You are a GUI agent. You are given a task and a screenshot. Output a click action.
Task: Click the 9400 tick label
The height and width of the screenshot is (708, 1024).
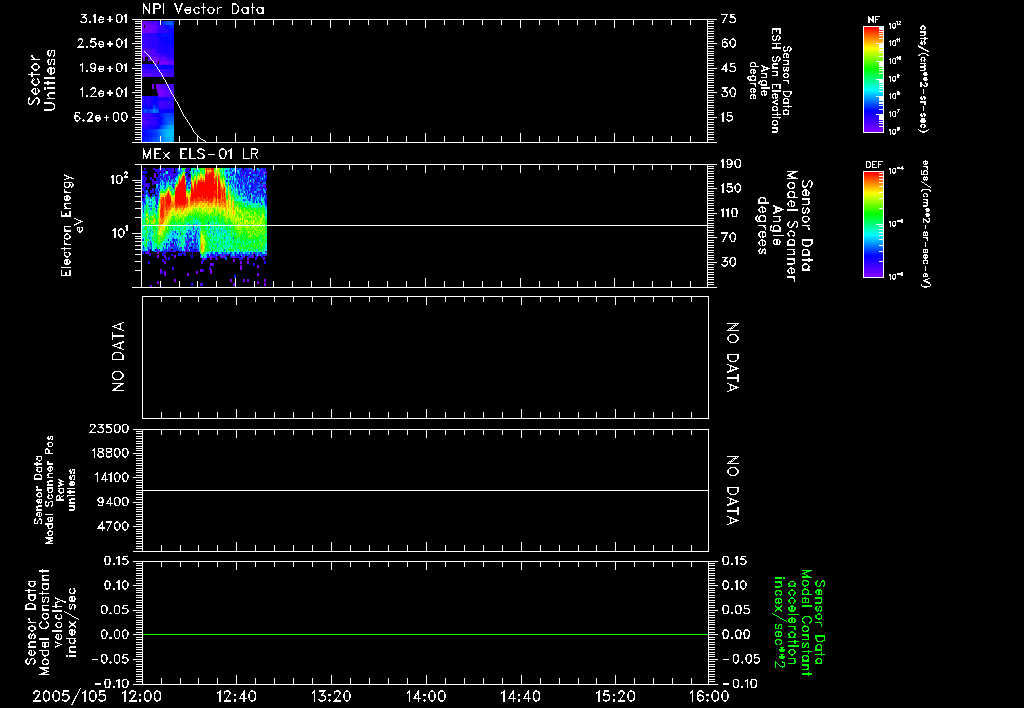tap(114, 502)
